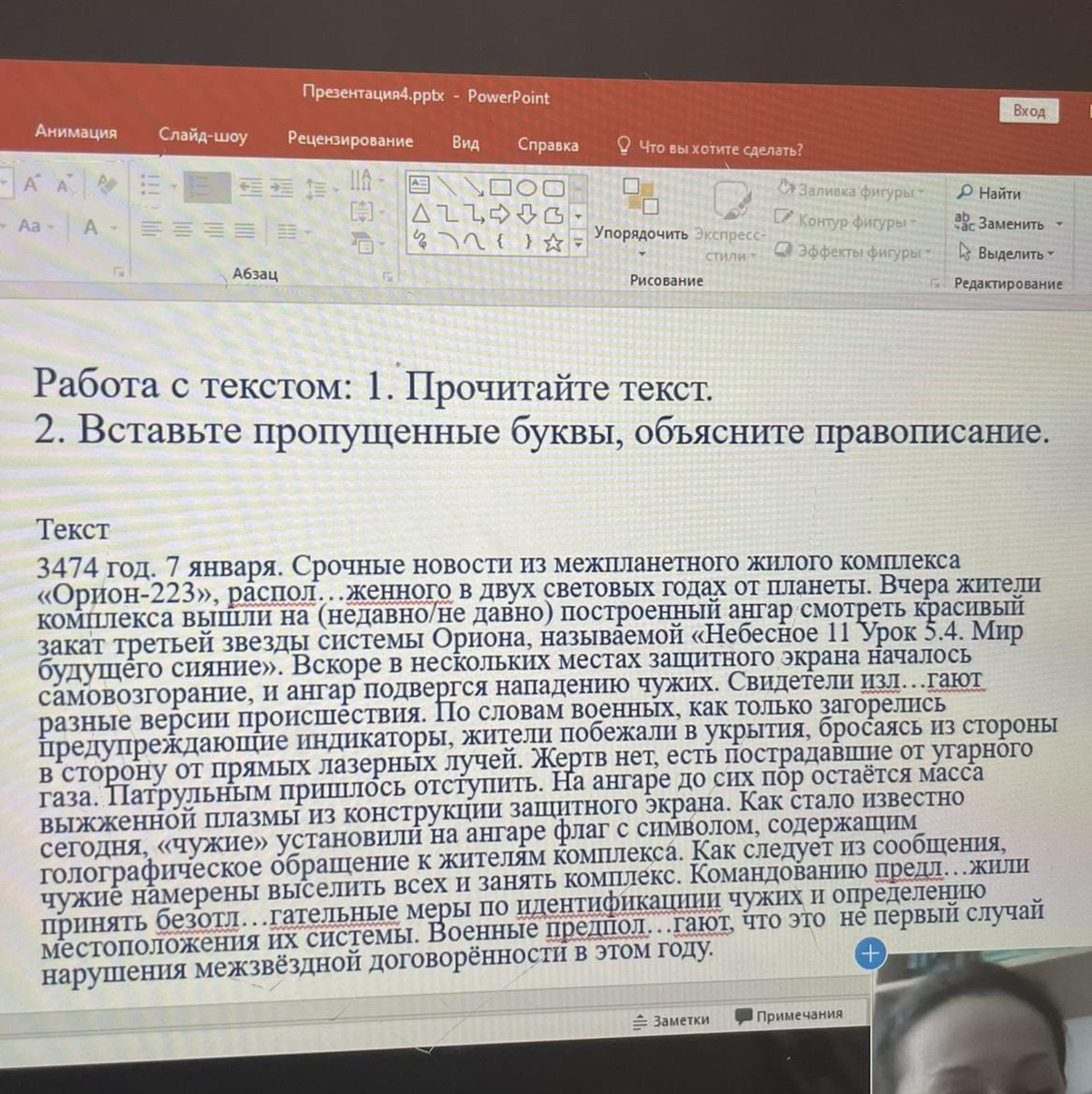Align text to the right
Image resolution: width=1092 pixels, height=1094 pixels.
point(213,229)
